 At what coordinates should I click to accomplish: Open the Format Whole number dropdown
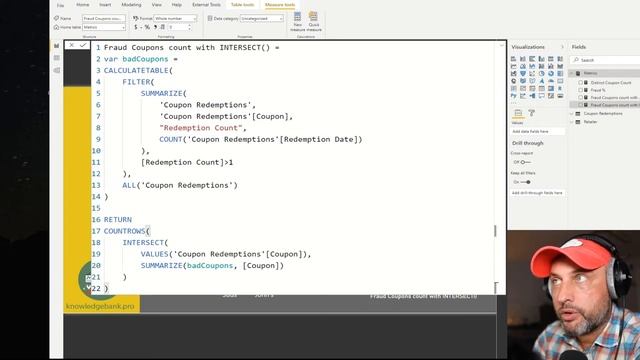175,18
